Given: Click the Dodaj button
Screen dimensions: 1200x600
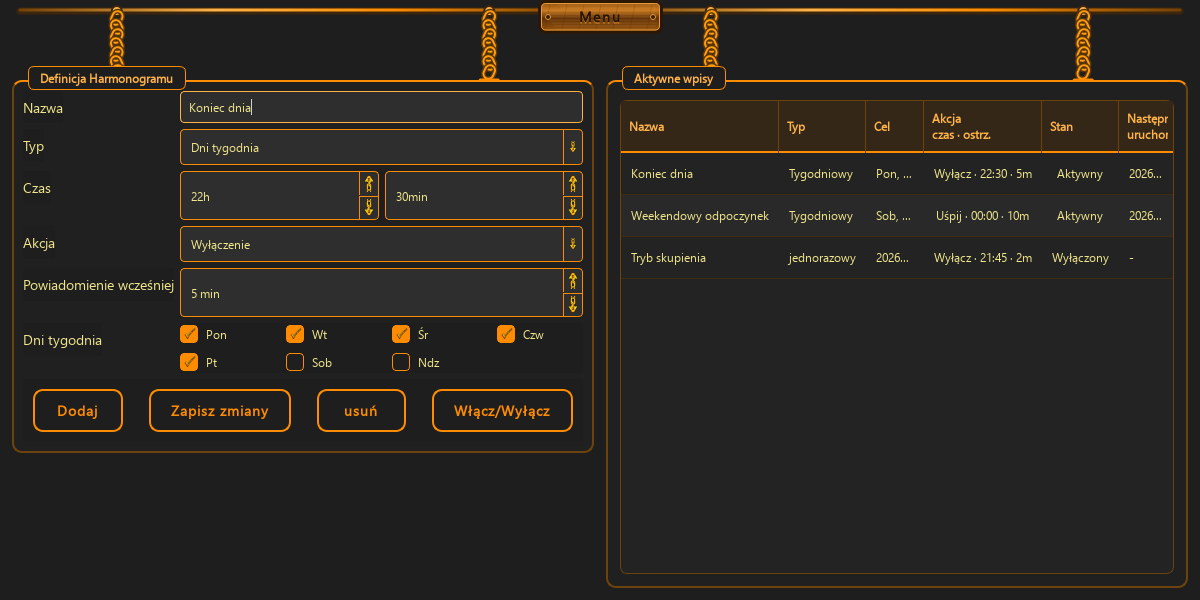Looking at the screenshot, I should pos(78,411).
